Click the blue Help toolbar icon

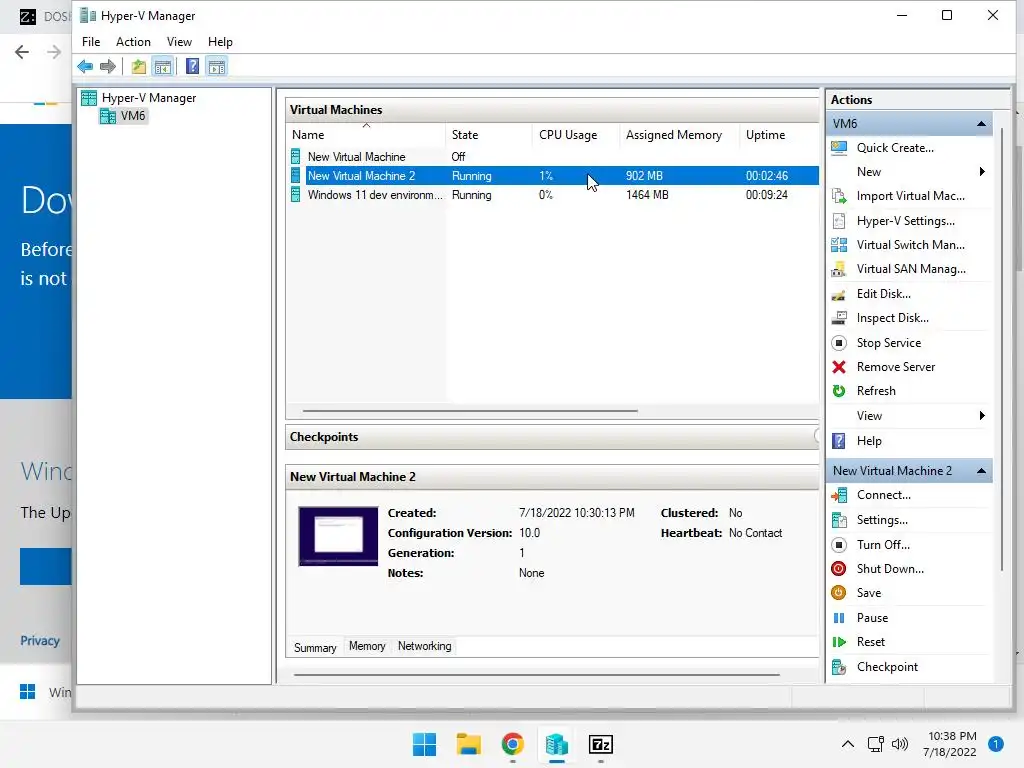(192, 66)
